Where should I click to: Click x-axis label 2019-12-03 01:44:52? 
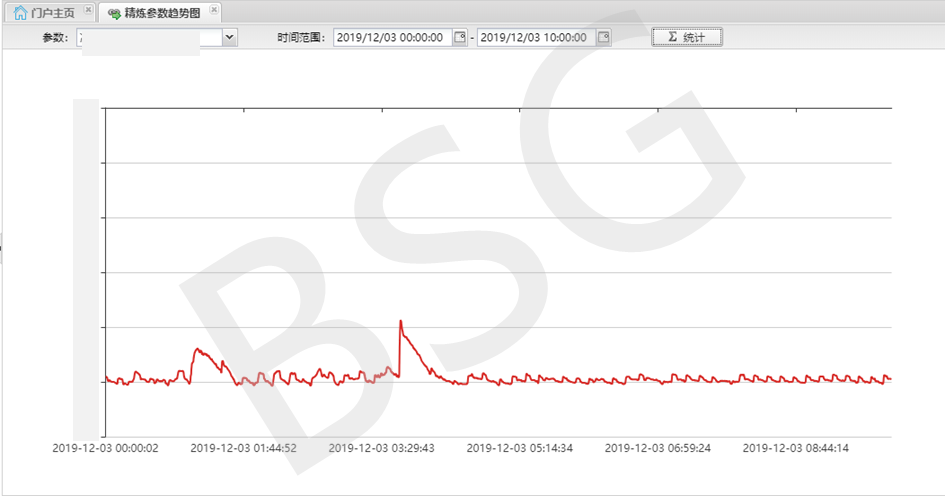(243, 448)
